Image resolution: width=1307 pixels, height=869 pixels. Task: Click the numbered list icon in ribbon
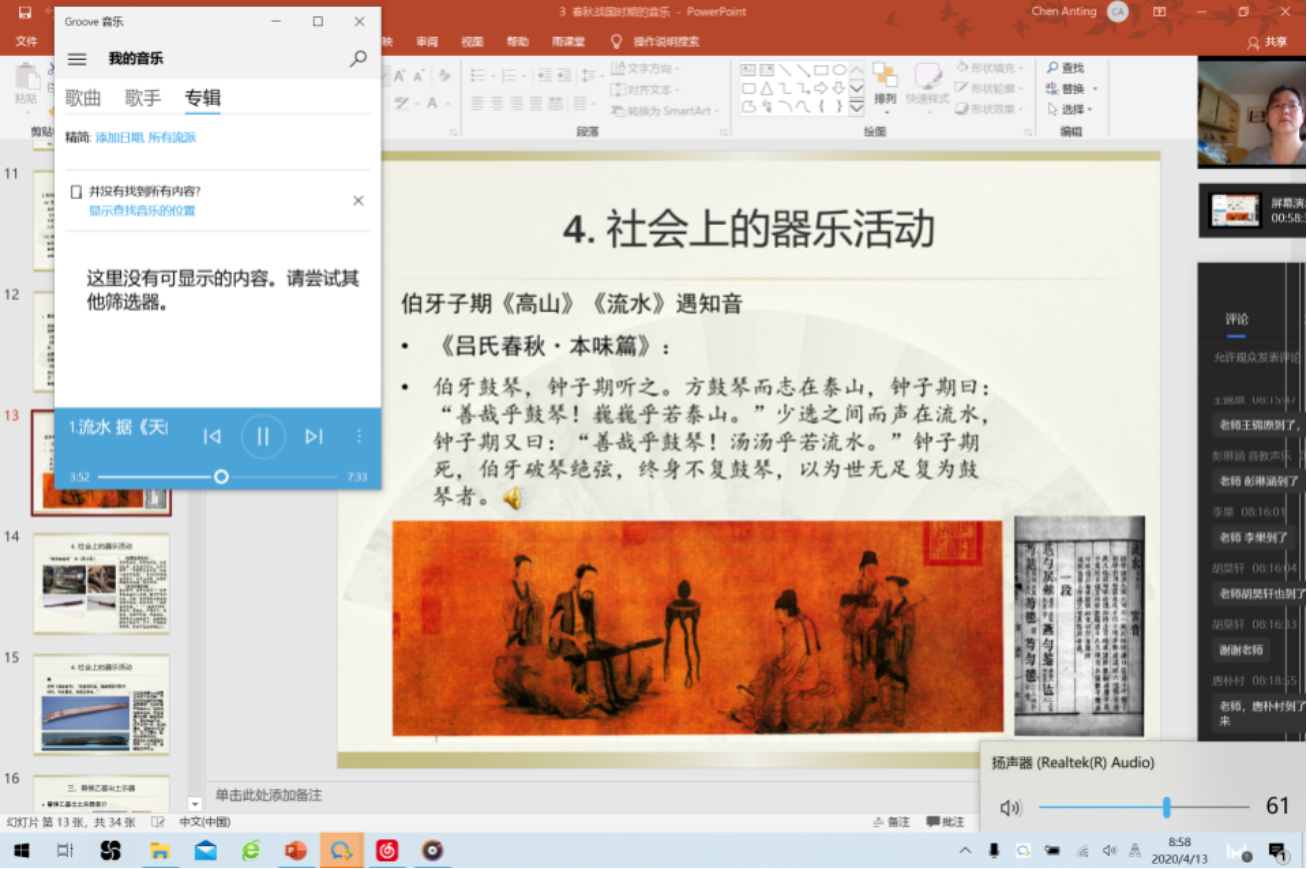(x=511, y=75)
